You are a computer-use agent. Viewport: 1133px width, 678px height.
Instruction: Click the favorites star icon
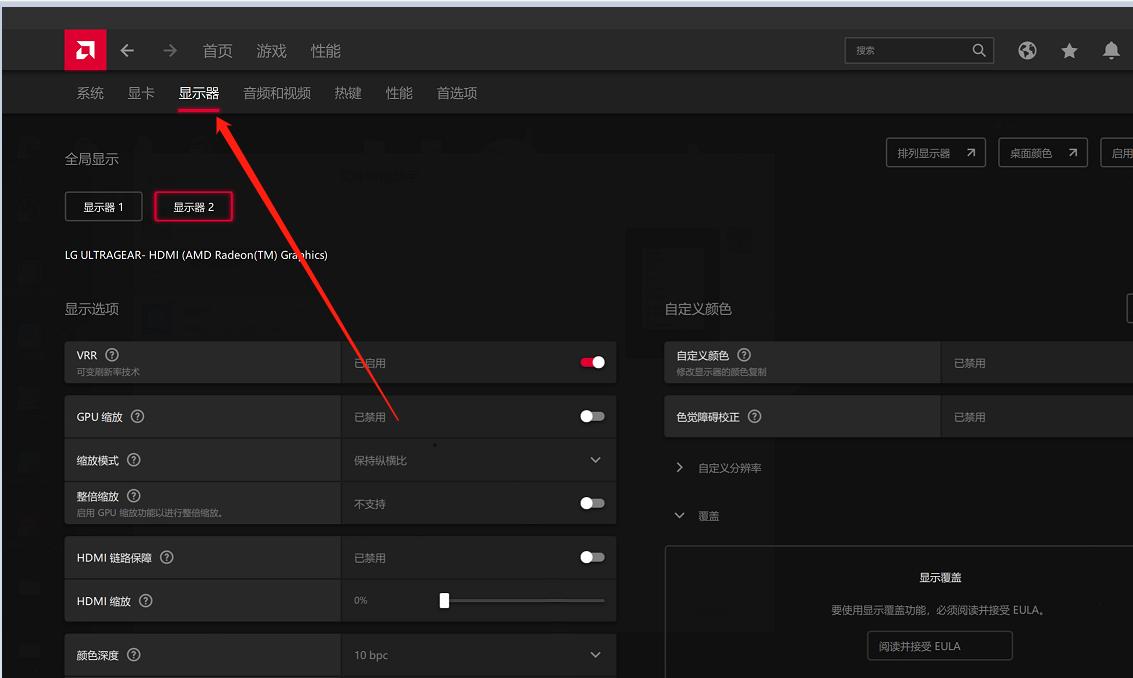pos(1069,49)
